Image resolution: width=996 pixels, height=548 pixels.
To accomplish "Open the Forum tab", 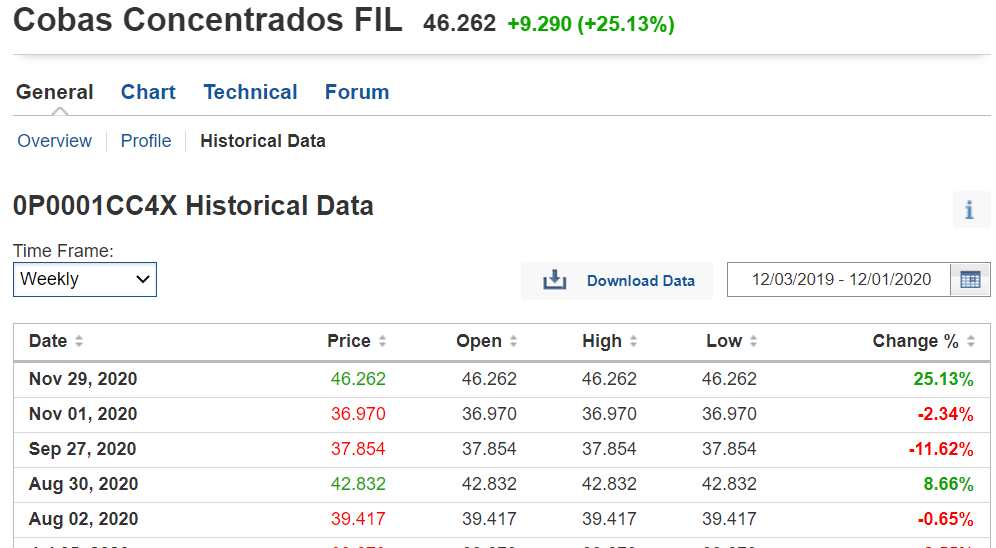I will click(x=357, y=92).
